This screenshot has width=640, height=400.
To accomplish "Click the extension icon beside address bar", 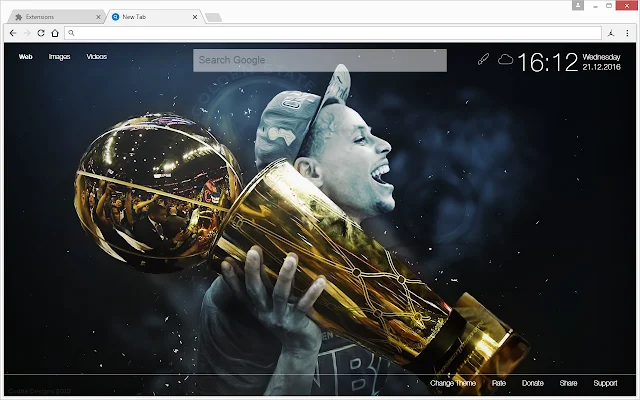I will [x=611, y=33].
